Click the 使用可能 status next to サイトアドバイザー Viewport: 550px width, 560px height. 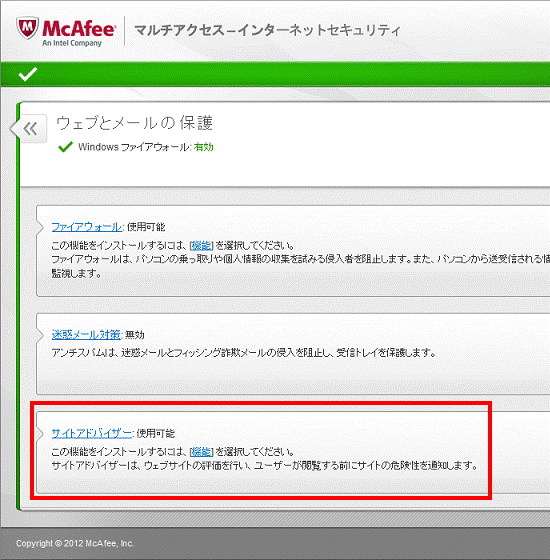pyautogui.click(x=156, y=434)
